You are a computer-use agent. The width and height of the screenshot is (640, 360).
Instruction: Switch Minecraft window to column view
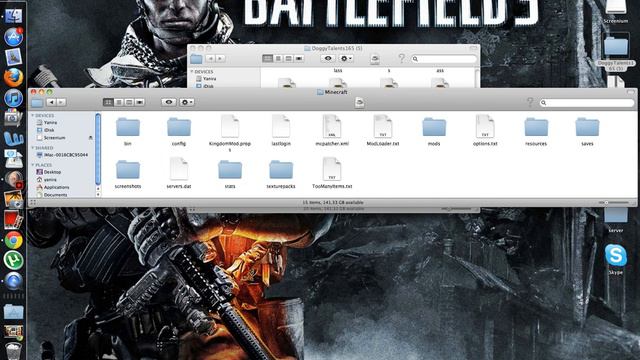coord(129,102)
